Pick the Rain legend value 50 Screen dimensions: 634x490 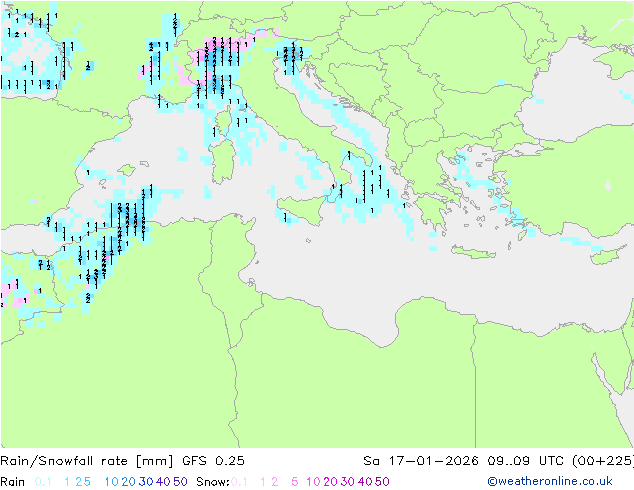[180, 482]
